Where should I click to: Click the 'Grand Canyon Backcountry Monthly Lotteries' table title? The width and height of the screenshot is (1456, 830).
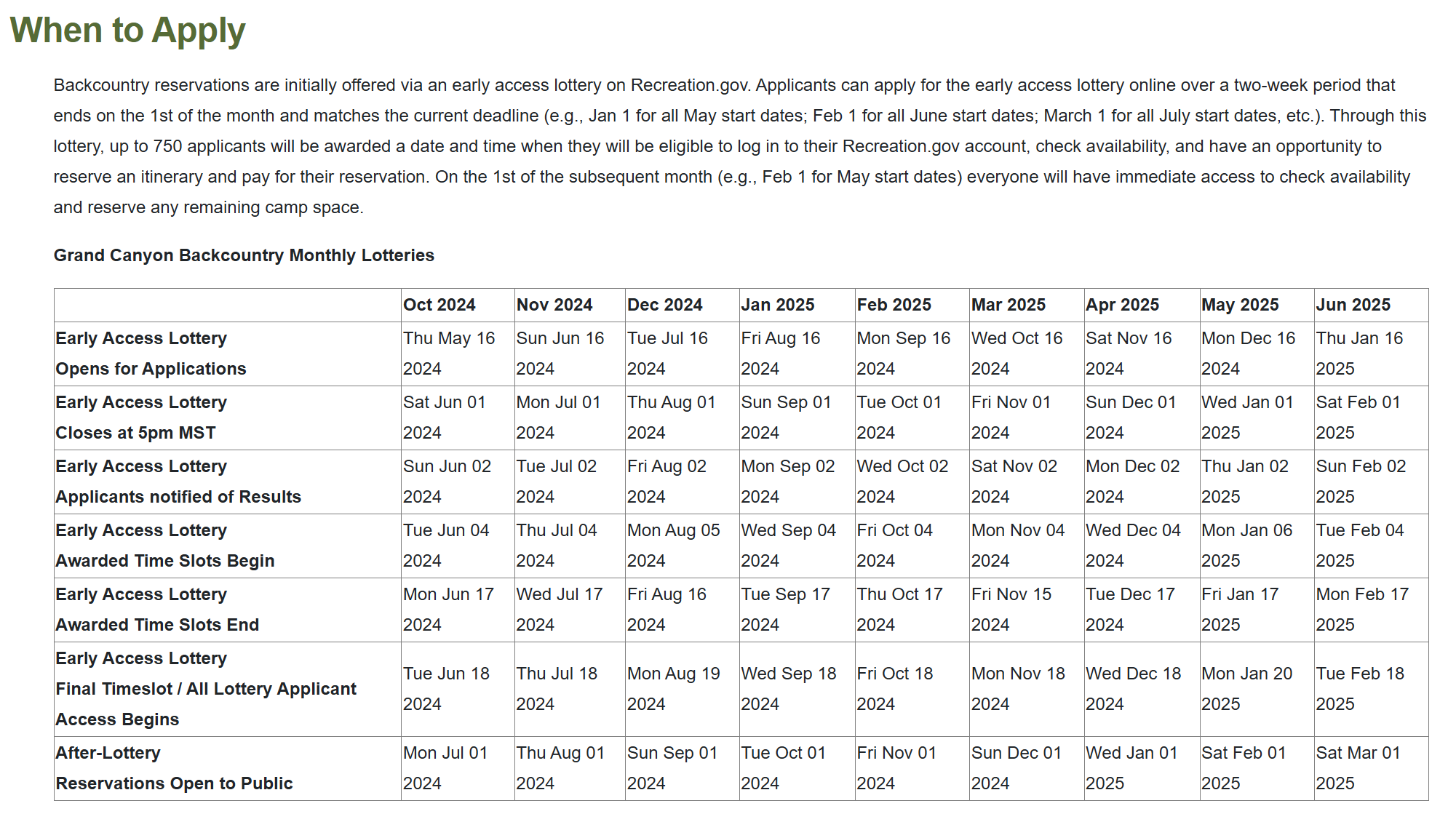coord(244,255)
